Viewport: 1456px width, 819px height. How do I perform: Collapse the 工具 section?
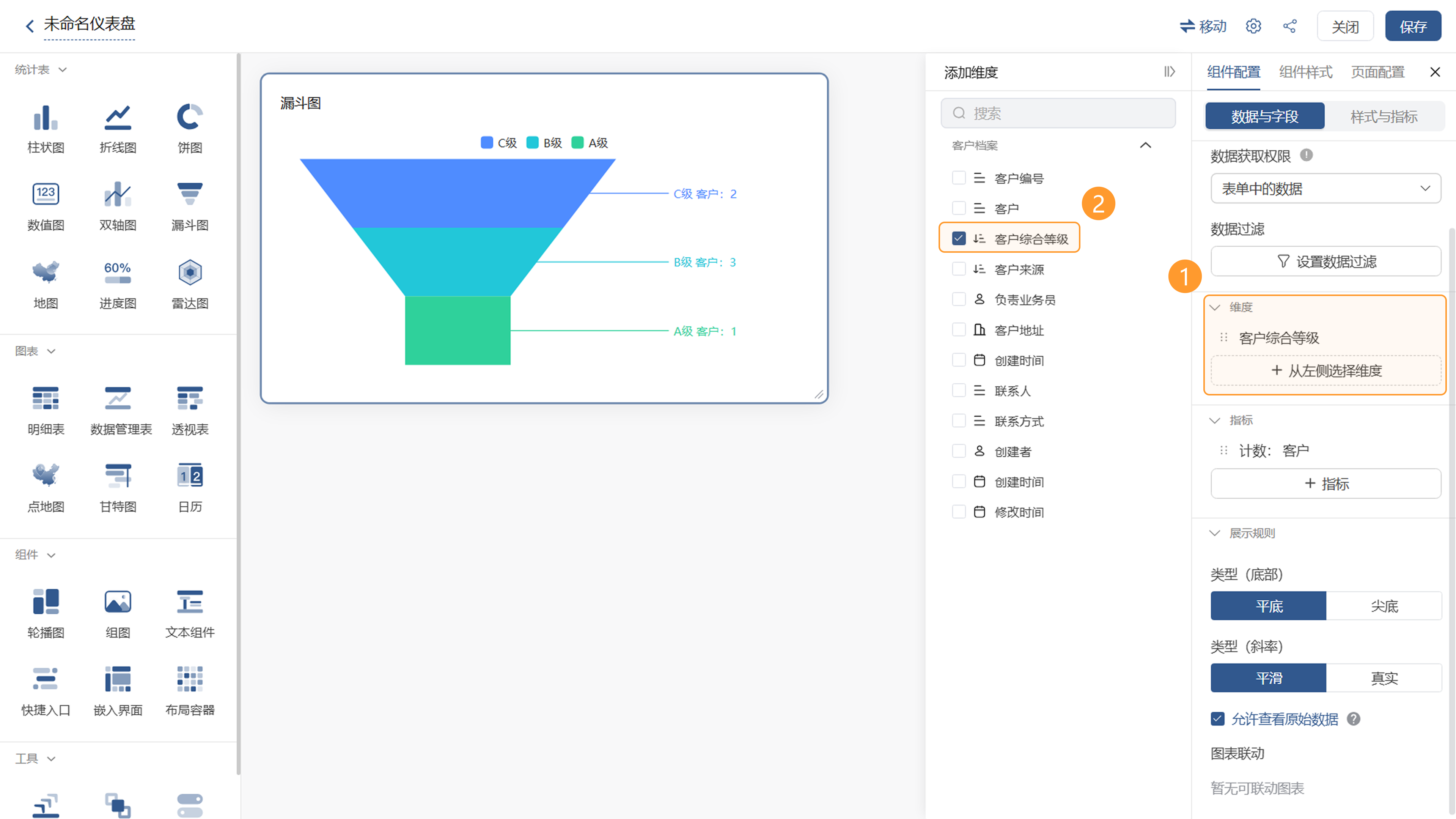[x=52, y=759]
